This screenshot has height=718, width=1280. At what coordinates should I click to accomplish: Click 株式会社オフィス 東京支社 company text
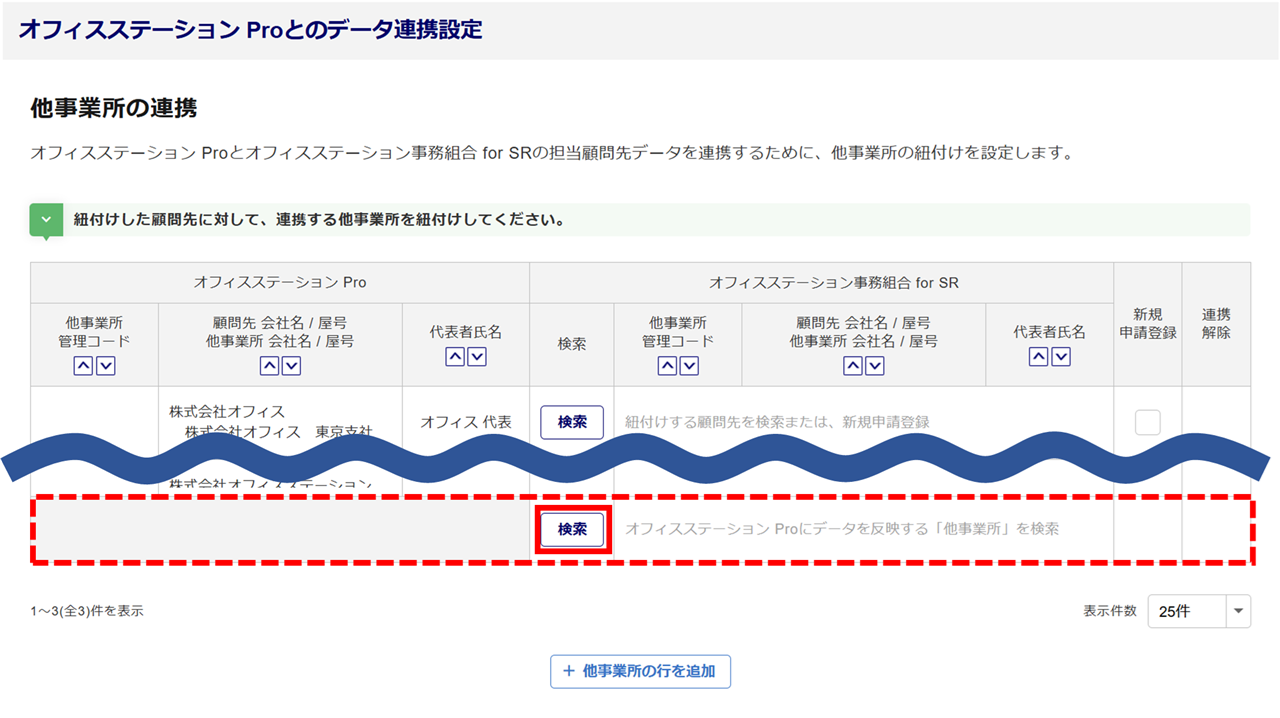(x=278, y=432)
